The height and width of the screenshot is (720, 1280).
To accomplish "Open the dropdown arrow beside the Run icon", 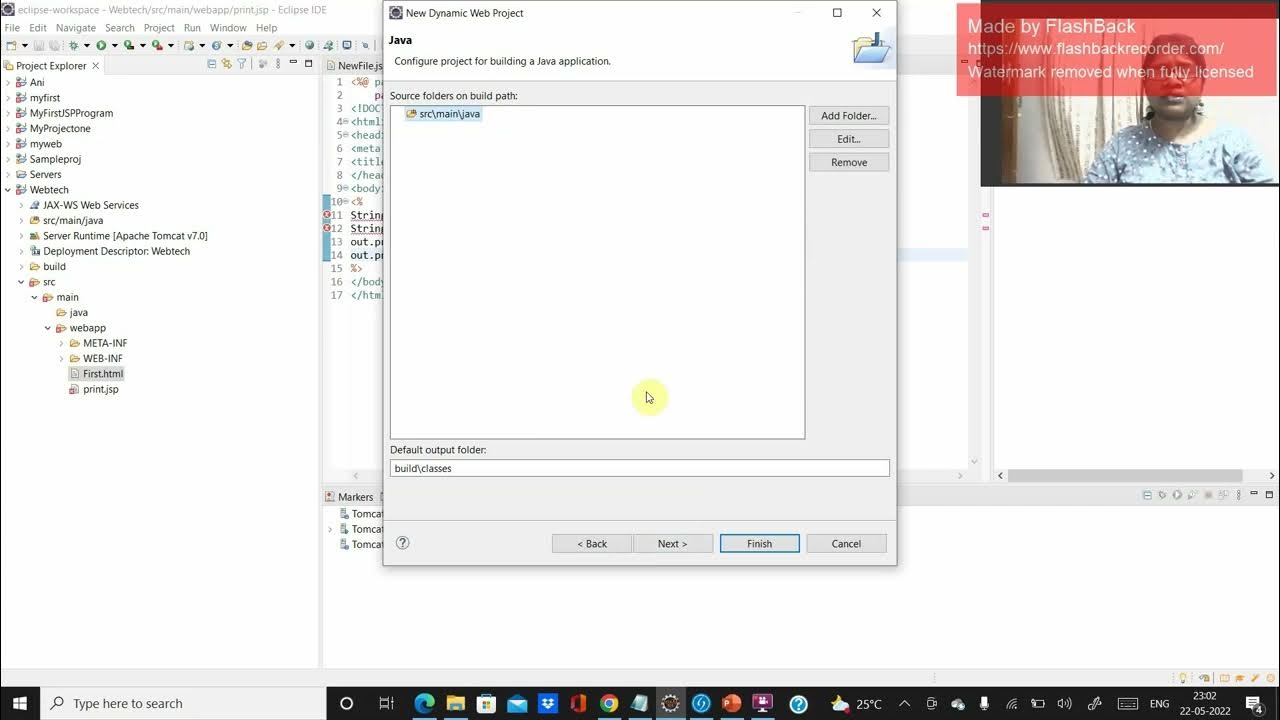I will click(114, 46).
